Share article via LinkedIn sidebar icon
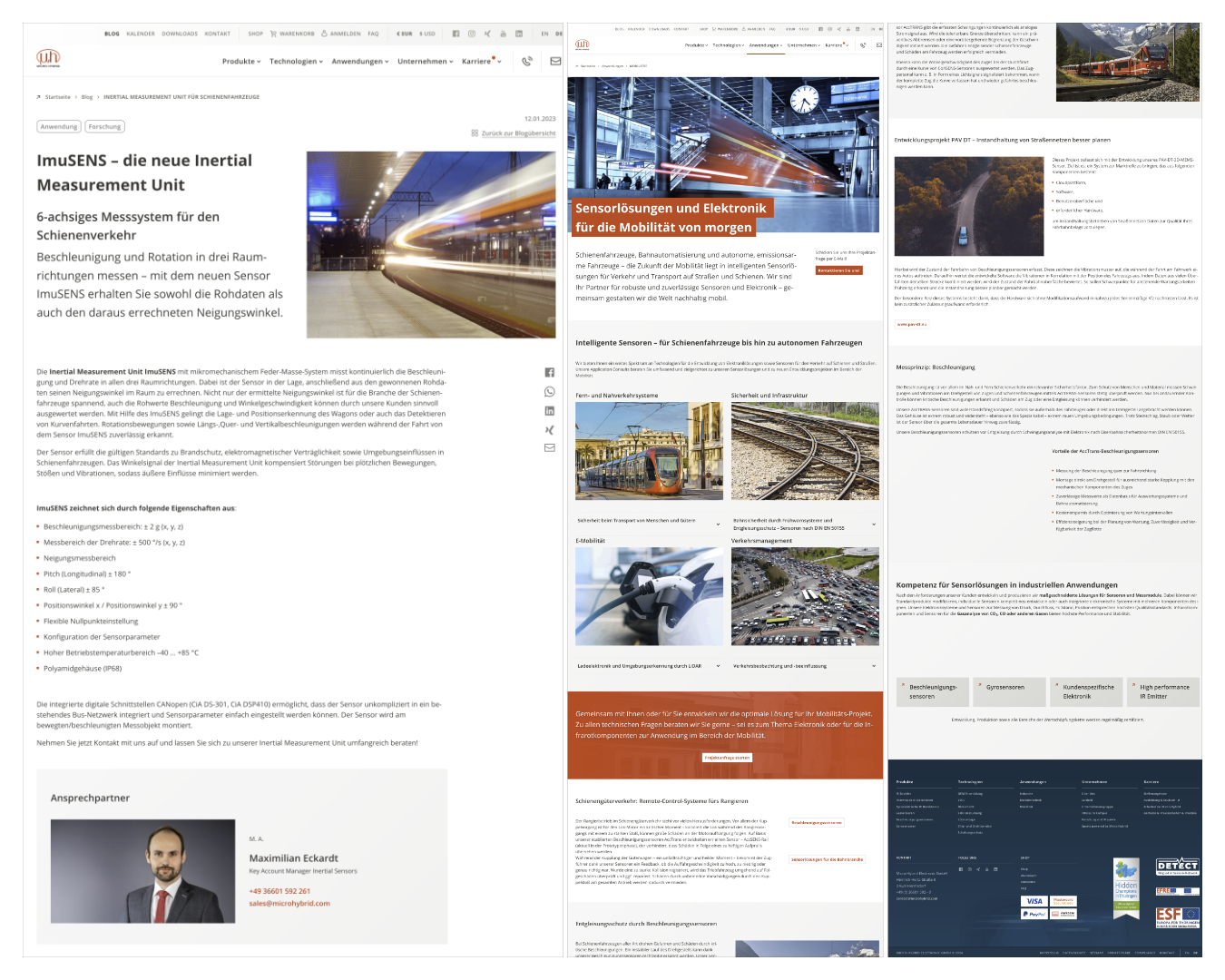Image resolution: width=1225 pixels, height=980 pixels. [549, 411]
